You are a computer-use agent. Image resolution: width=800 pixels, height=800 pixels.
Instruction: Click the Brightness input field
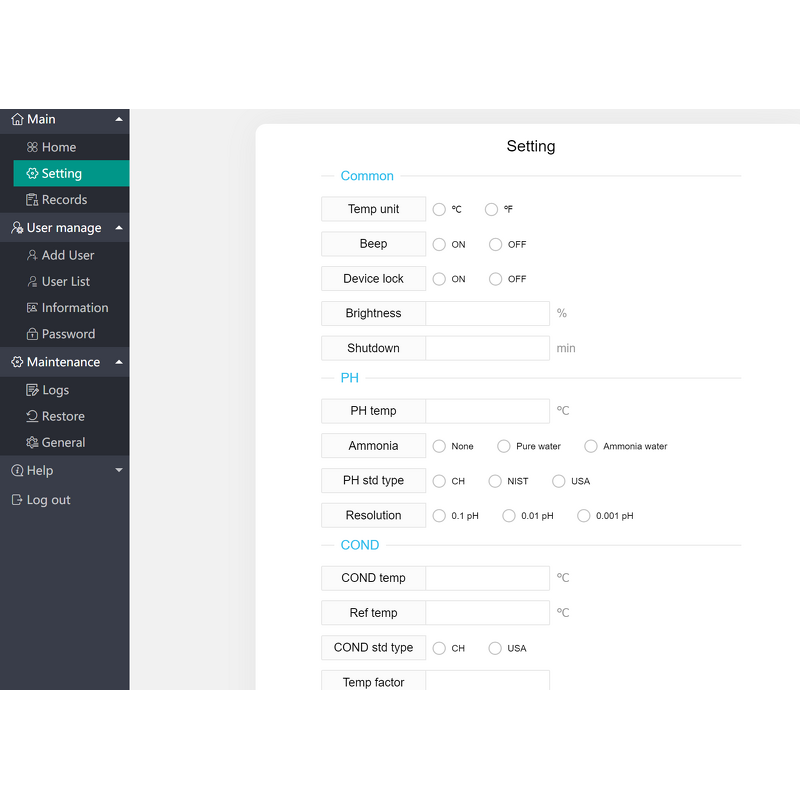click(487, 314)
